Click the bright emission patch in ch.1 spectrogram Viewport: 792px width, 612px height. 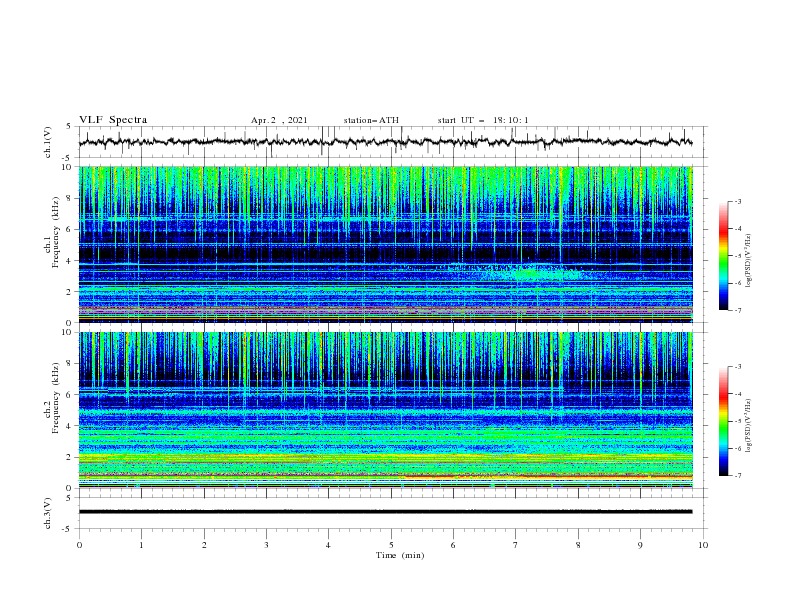[x=530, y=274]
